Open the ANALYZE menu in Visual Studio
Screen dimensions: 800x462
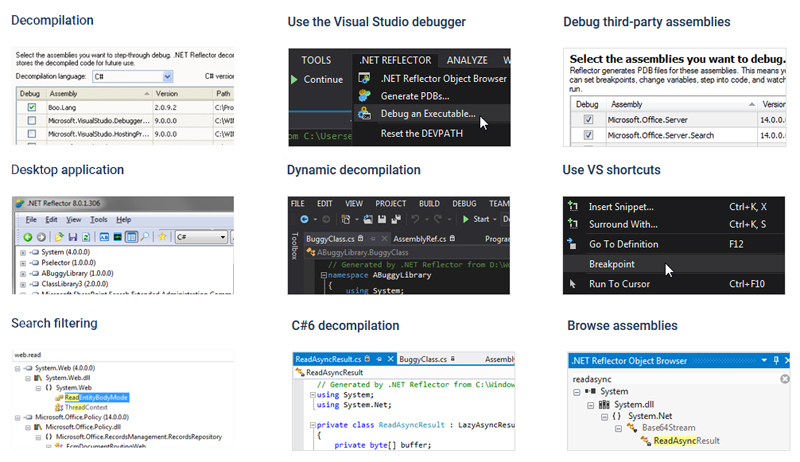(x=467, y=60)
